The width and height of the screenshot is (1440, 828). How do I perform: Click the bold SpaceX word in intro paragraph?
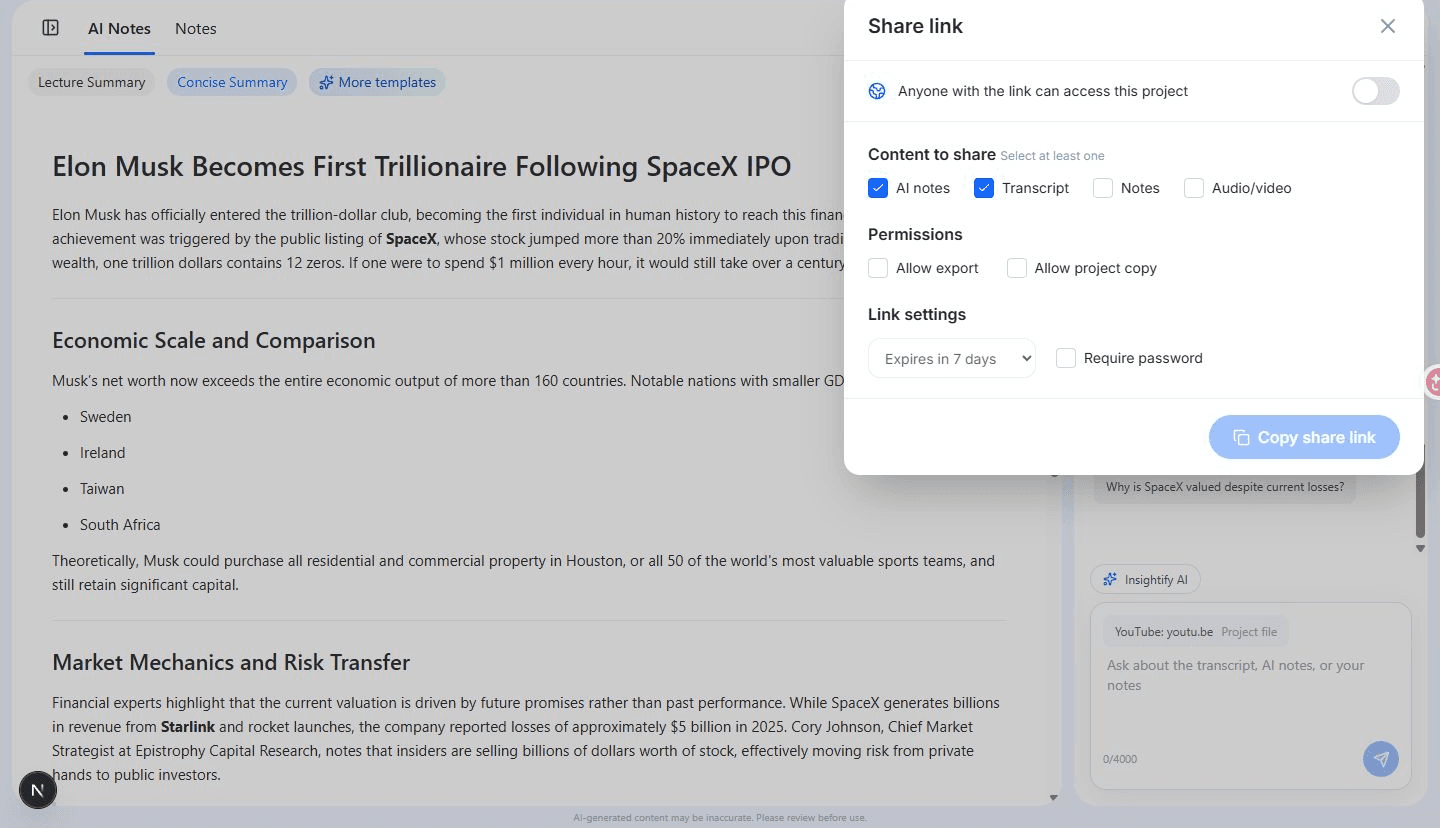click(411, 239)
